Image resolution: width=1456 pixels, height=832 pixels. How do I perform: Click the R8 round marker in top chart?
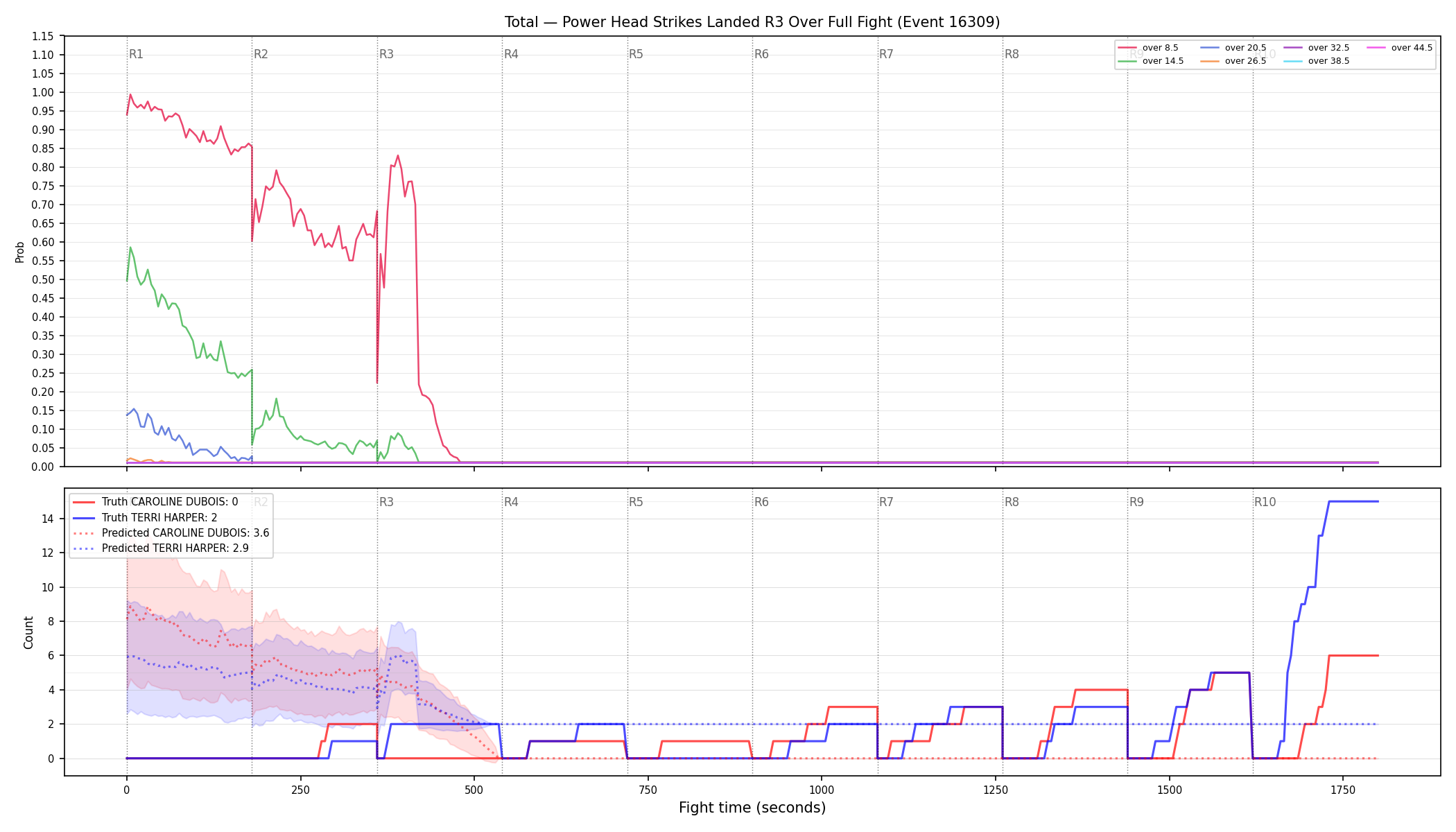(x=1012, y=54)
